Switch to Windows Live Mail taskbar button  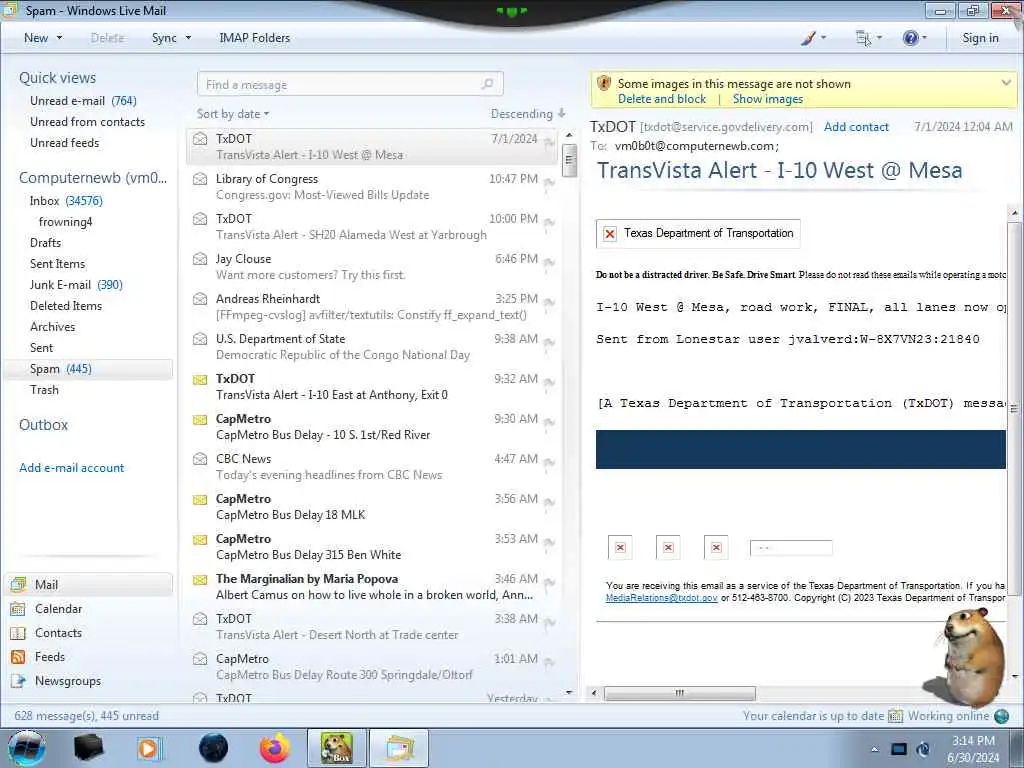click(399, 748)
